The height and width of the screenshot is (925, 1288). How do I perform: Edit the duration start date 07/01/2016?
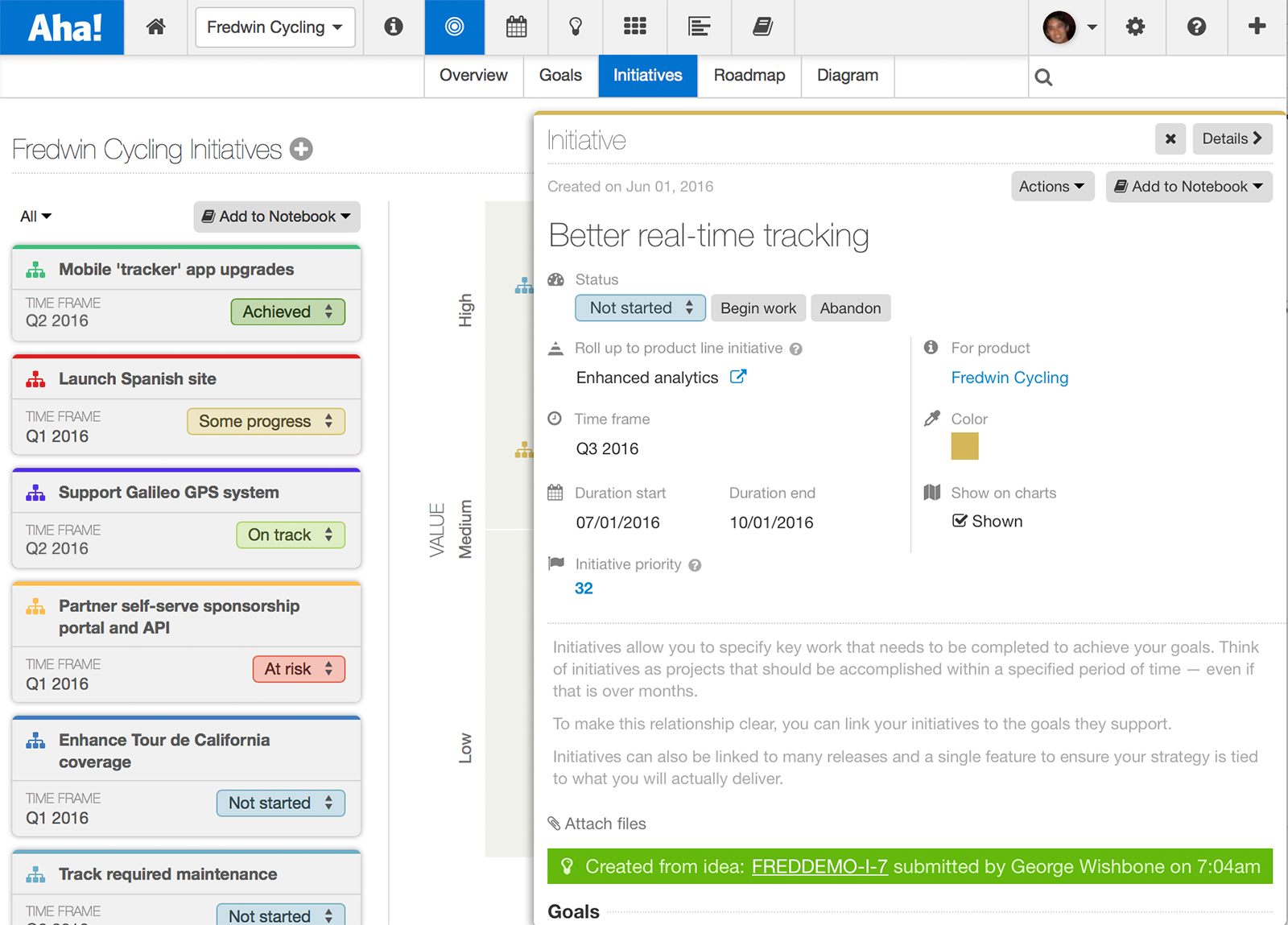[617, 522]
